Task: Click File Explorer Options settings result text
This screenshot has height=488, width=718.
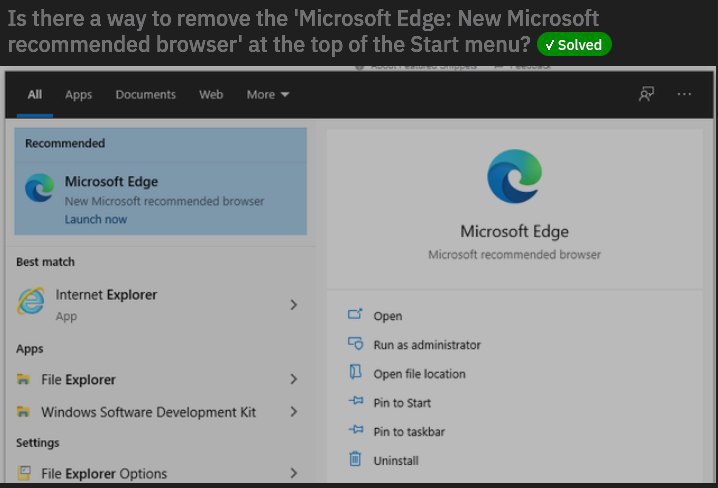Action: [x=104, y=473]
